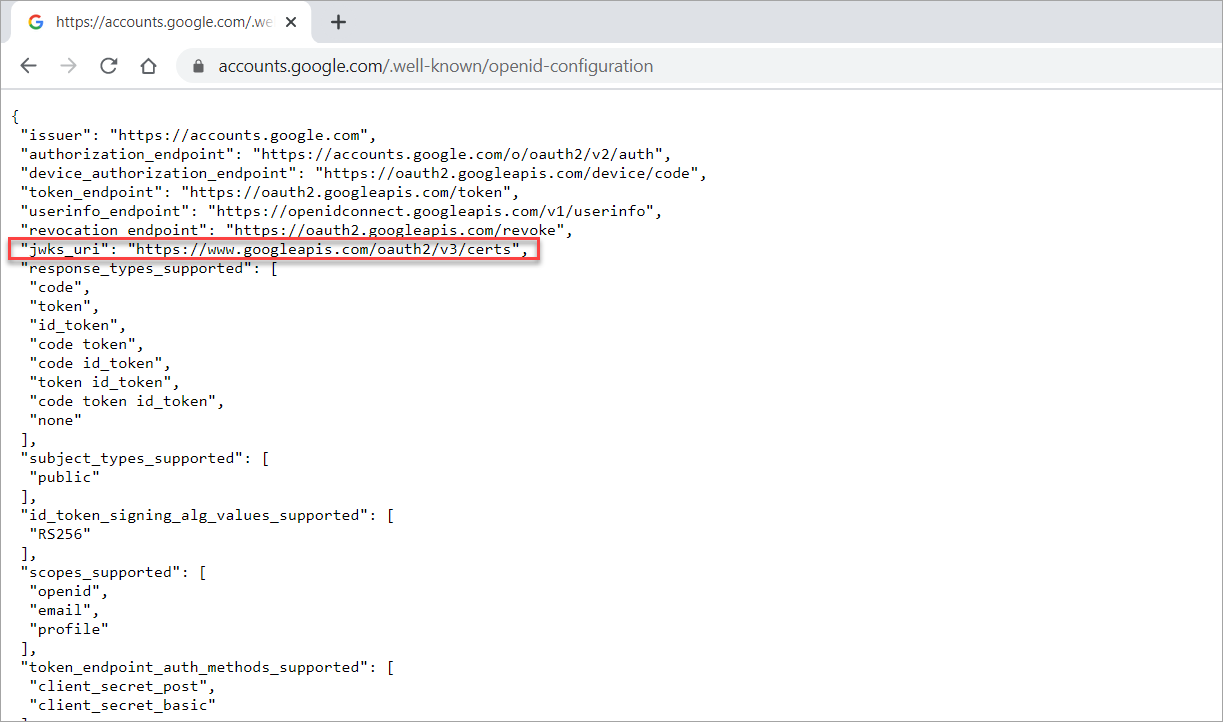Click the "issuer" line
Viewport: 1223px width, 722px height.
197,135
